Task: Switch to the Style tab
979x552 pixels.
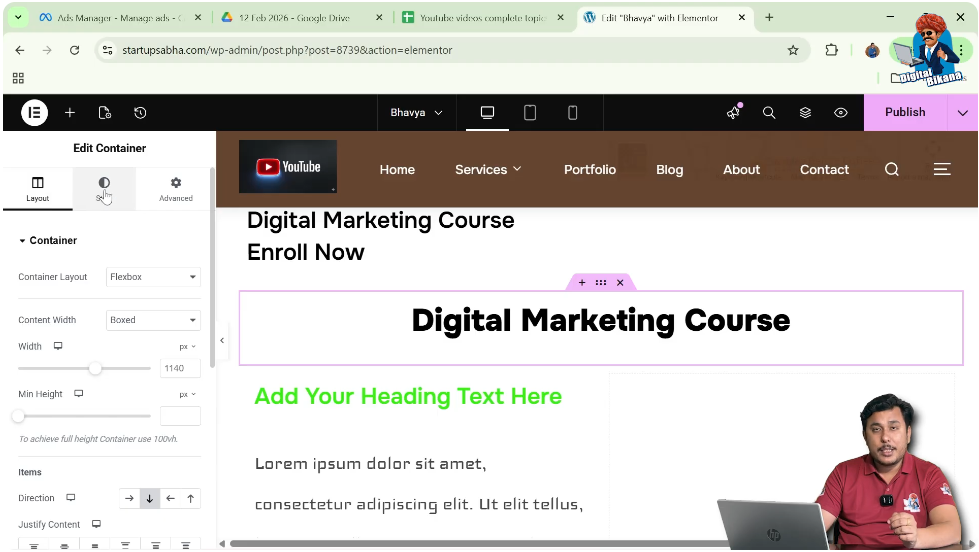Action: 104,189
